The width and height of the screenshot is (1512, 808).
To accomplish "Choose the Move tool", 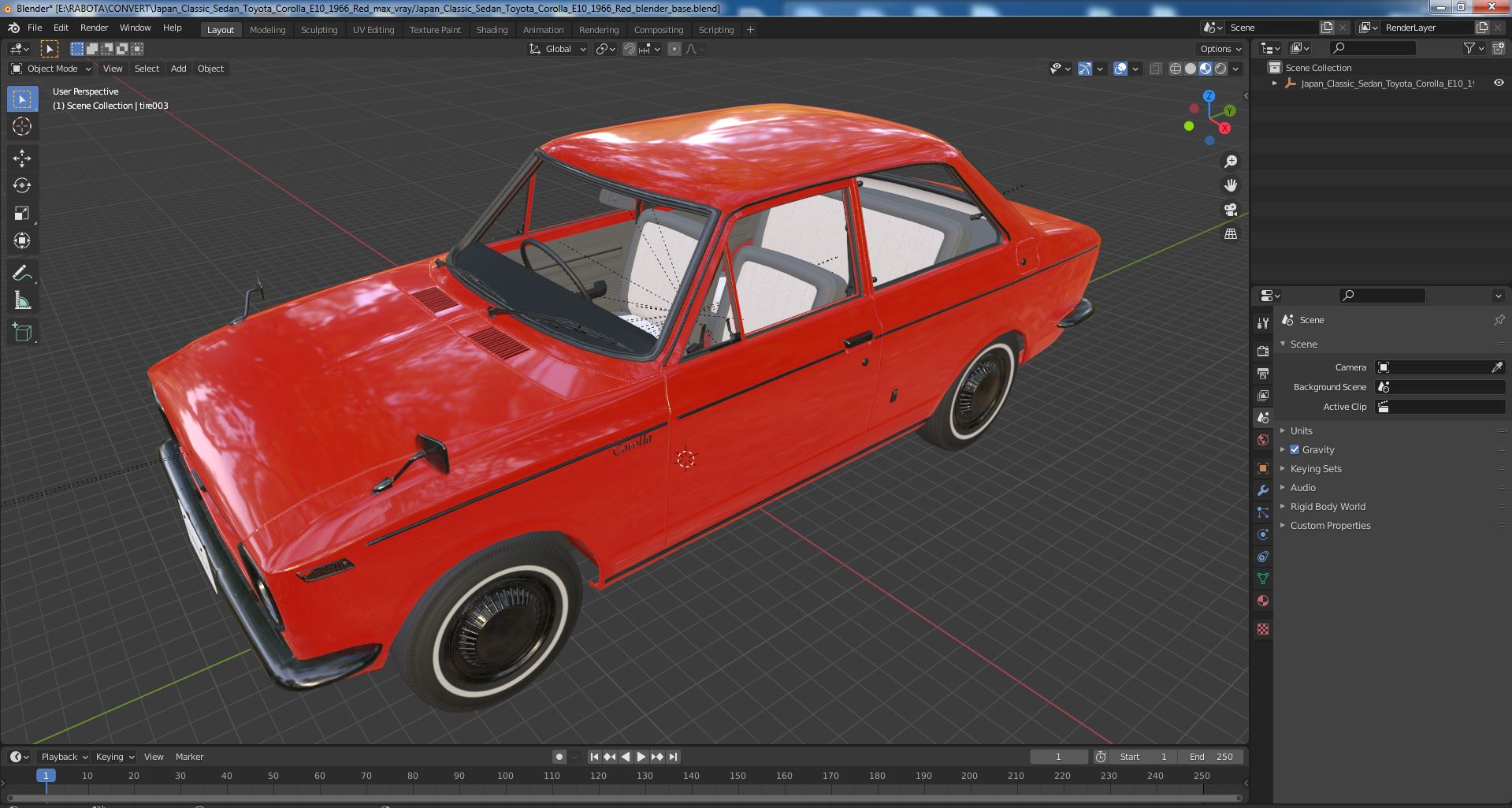I will click(22, 158).
